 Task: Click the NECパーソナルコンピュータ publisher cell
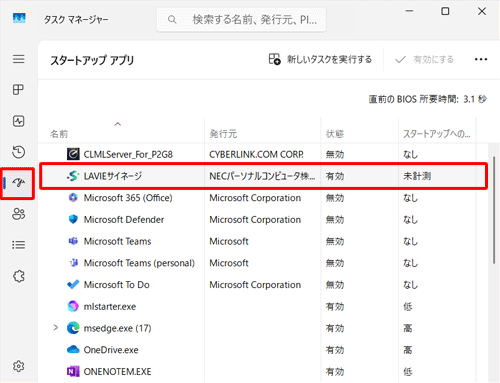262,176
